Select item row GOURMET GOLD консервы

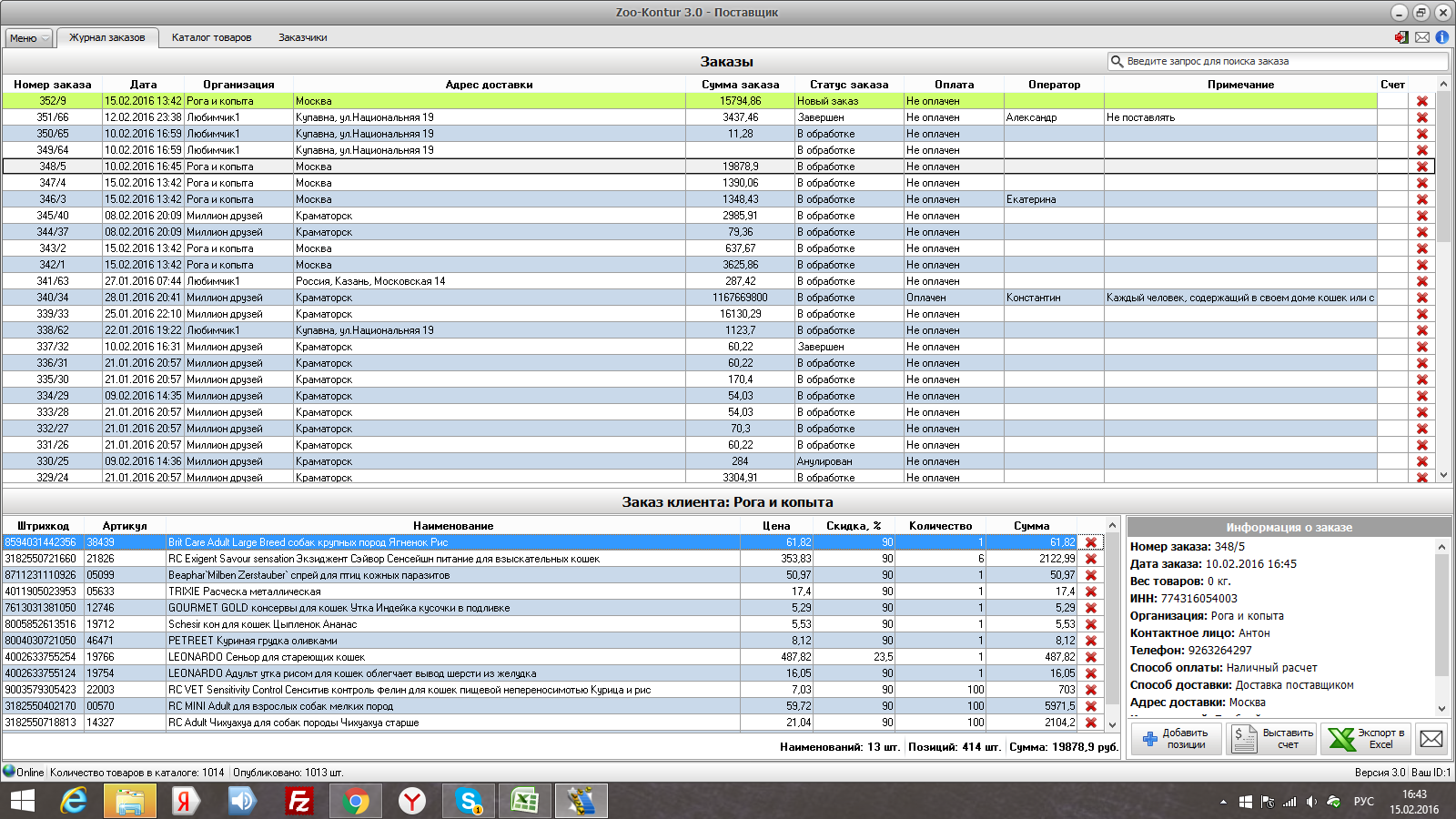(x=552, y=608)
